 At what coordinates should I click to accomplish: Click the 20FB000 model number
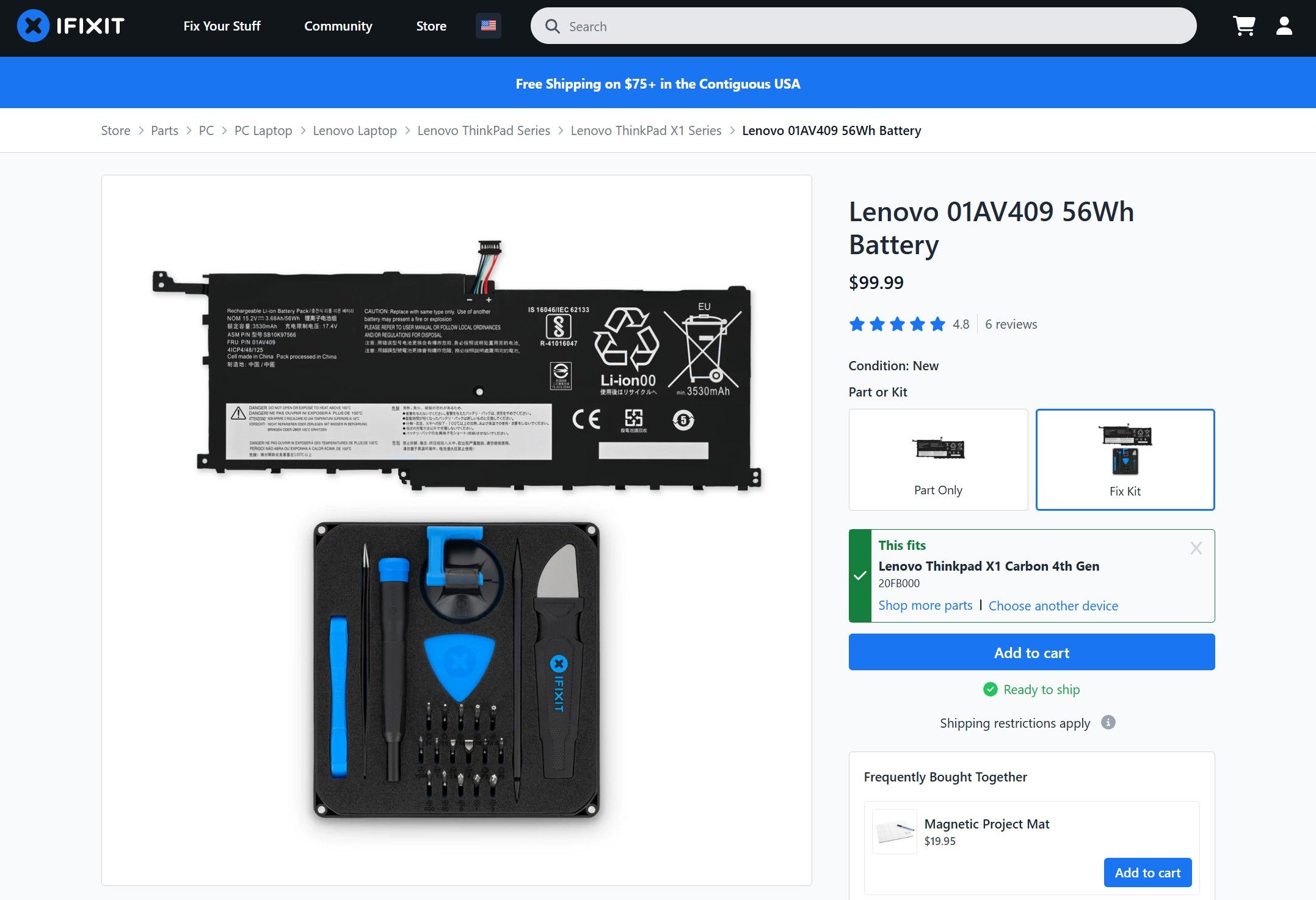point(899,583)
